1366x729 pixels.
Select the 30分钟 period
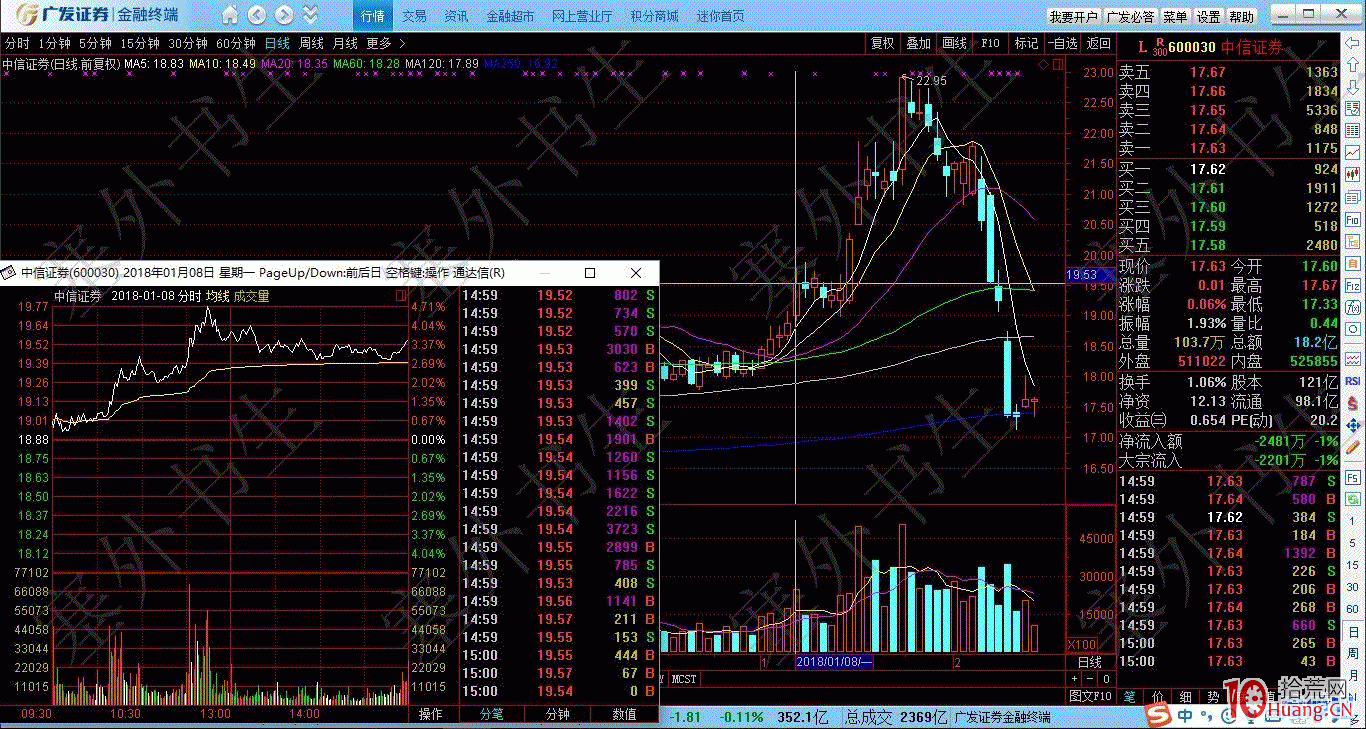pyautogui.click(x=188, y=43)
